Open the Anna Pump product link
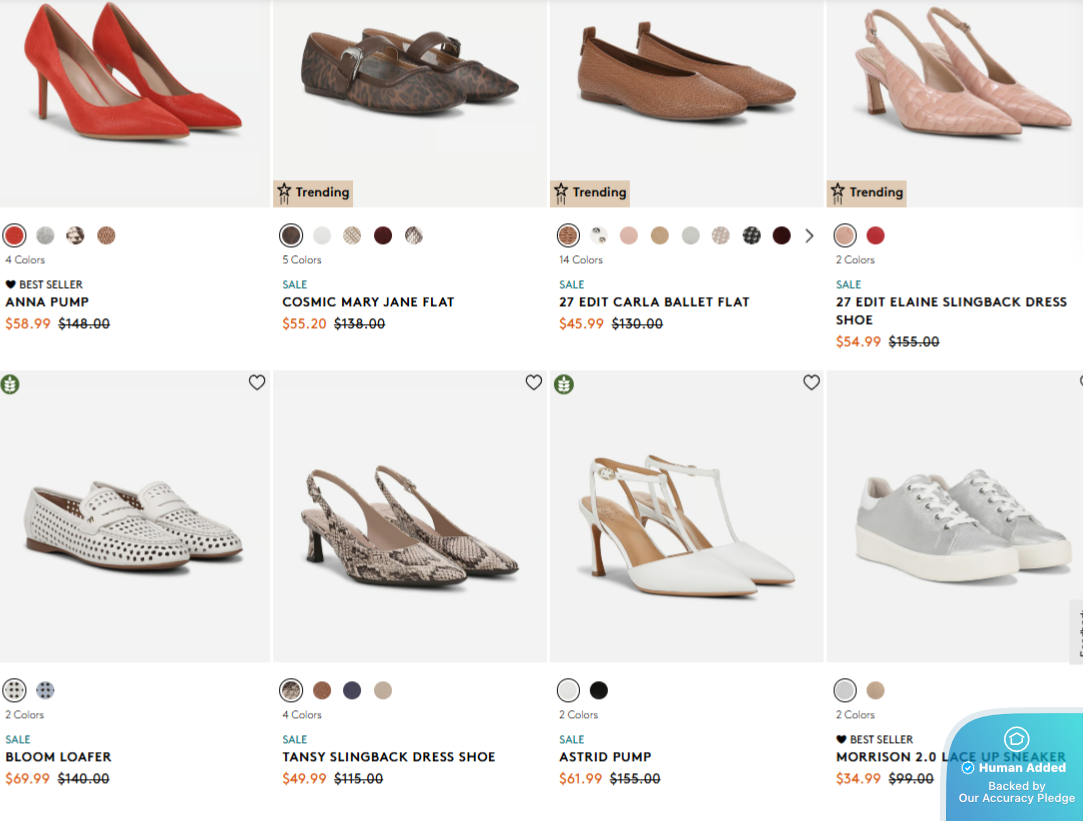The width and height of the screenshot is (1083, 821). click(x=47, y=302)
